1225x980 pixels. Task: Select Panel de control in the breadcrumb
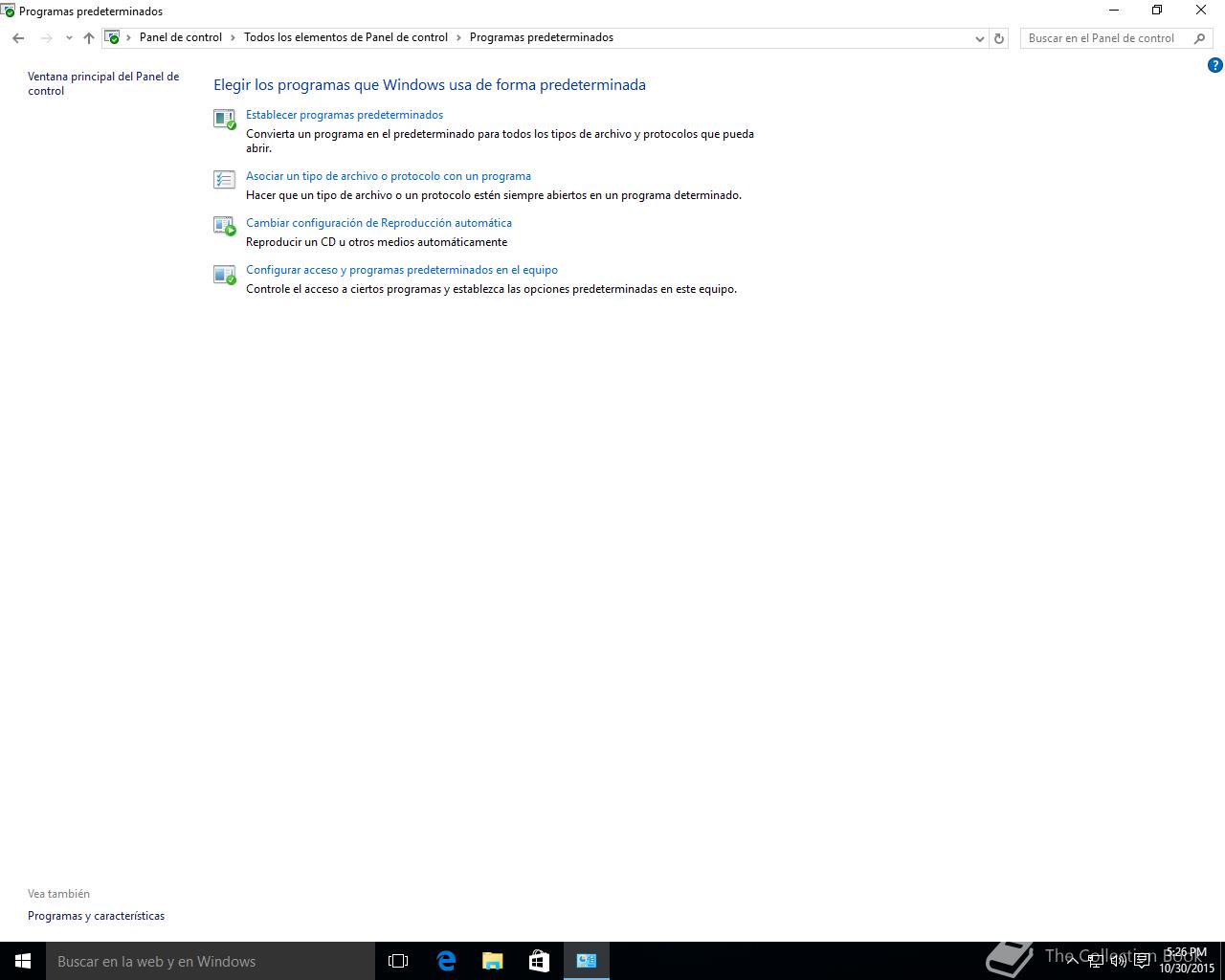click(x=181, y=38)
